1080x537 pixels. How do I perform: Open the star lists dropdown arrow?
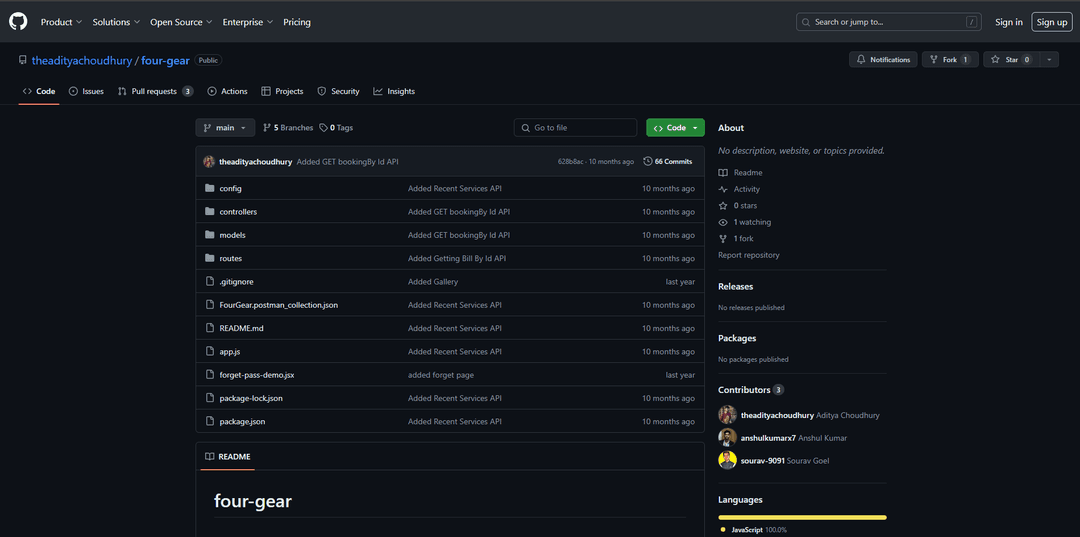(x=1049, y=60)
